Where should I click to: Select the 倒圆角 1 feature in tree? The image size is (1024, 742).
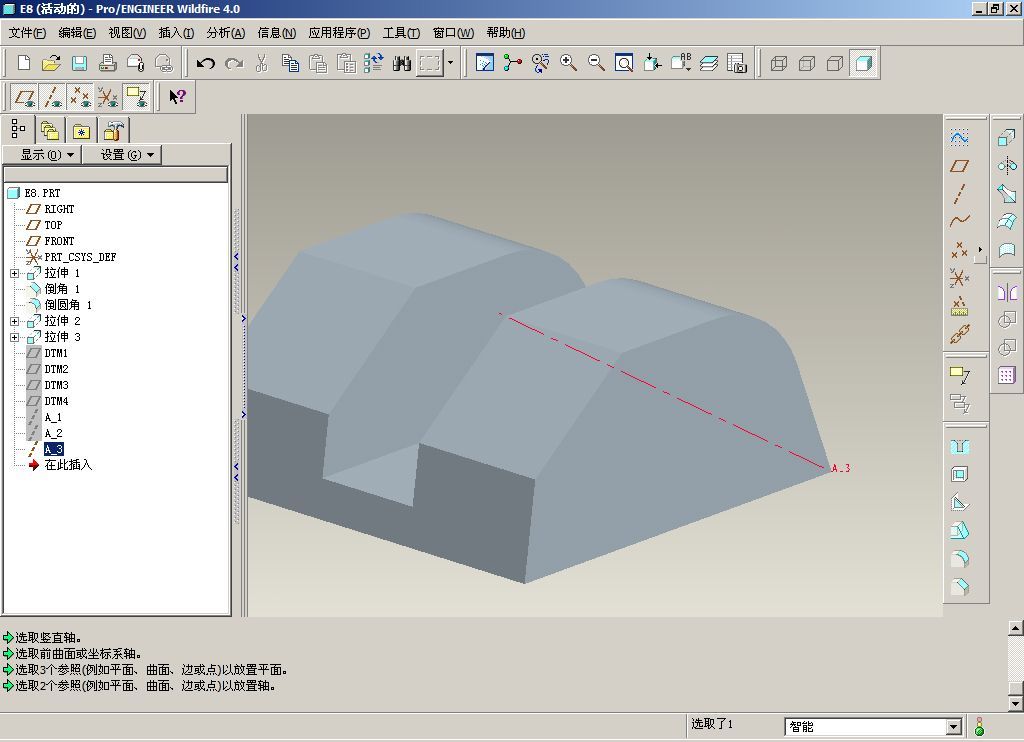(68, 305)
